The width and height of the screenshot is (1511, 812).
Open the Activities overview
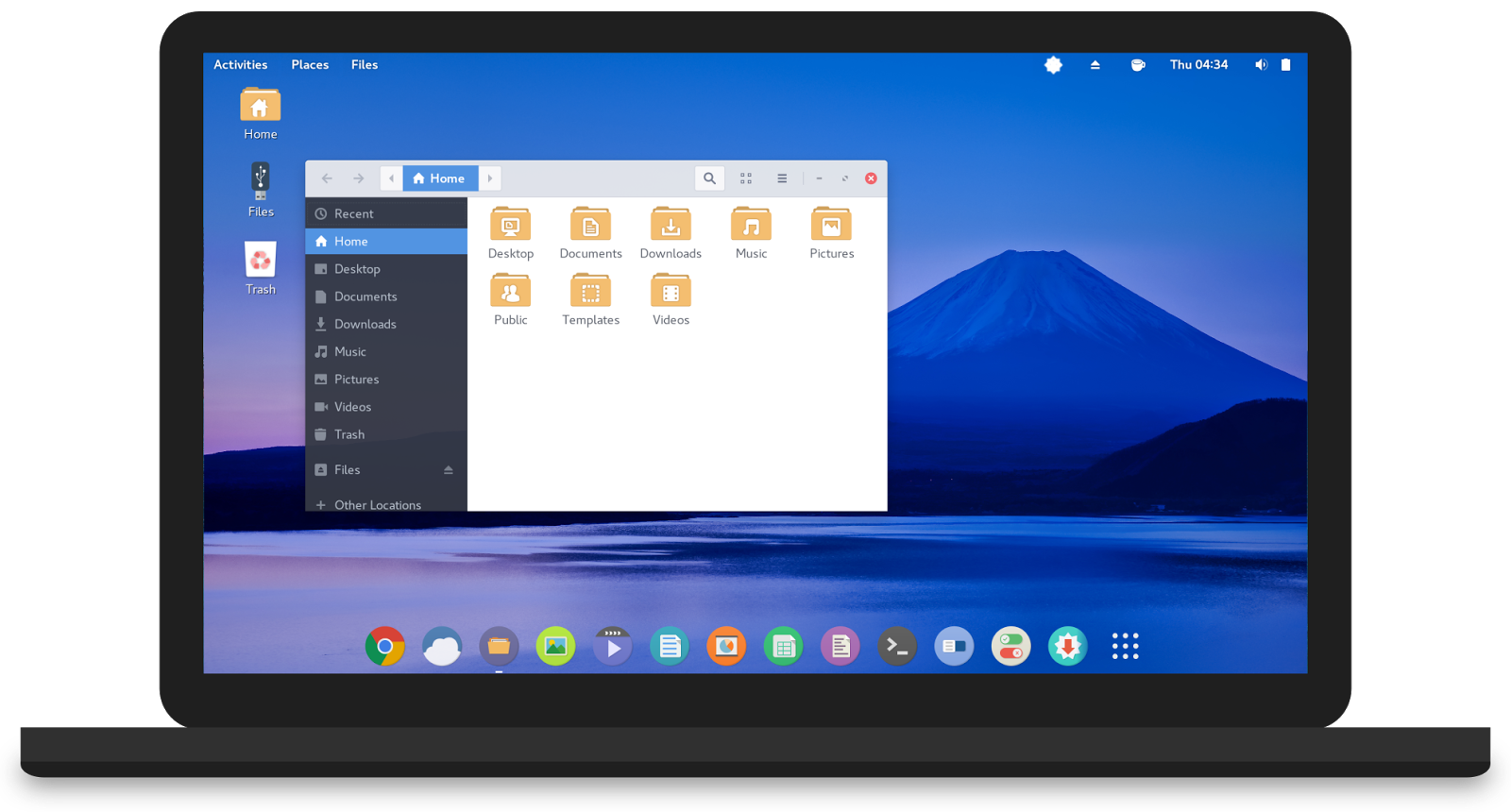click(x=240, y=65)
